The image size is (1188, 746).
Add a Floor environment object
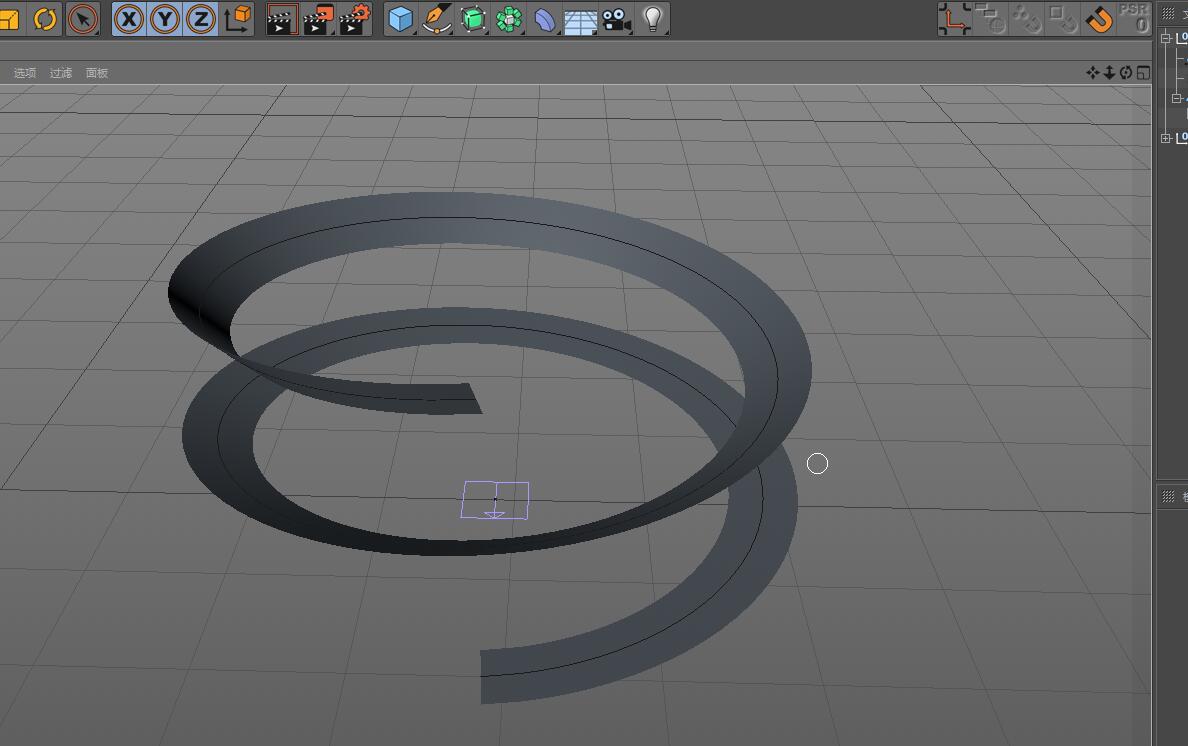[x=580, y=19]
